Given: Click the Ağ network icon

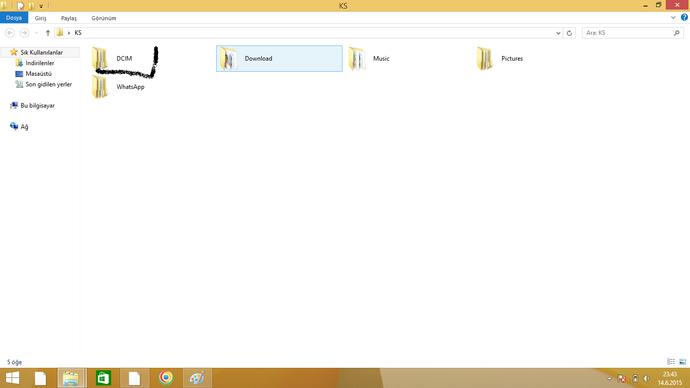Looking at the screenshot, I should click(x=14, y=126).
